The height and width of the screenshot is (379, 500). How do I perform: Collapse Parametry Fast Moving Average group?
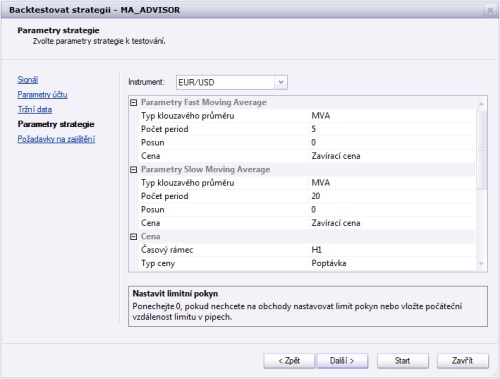point(134,103)
